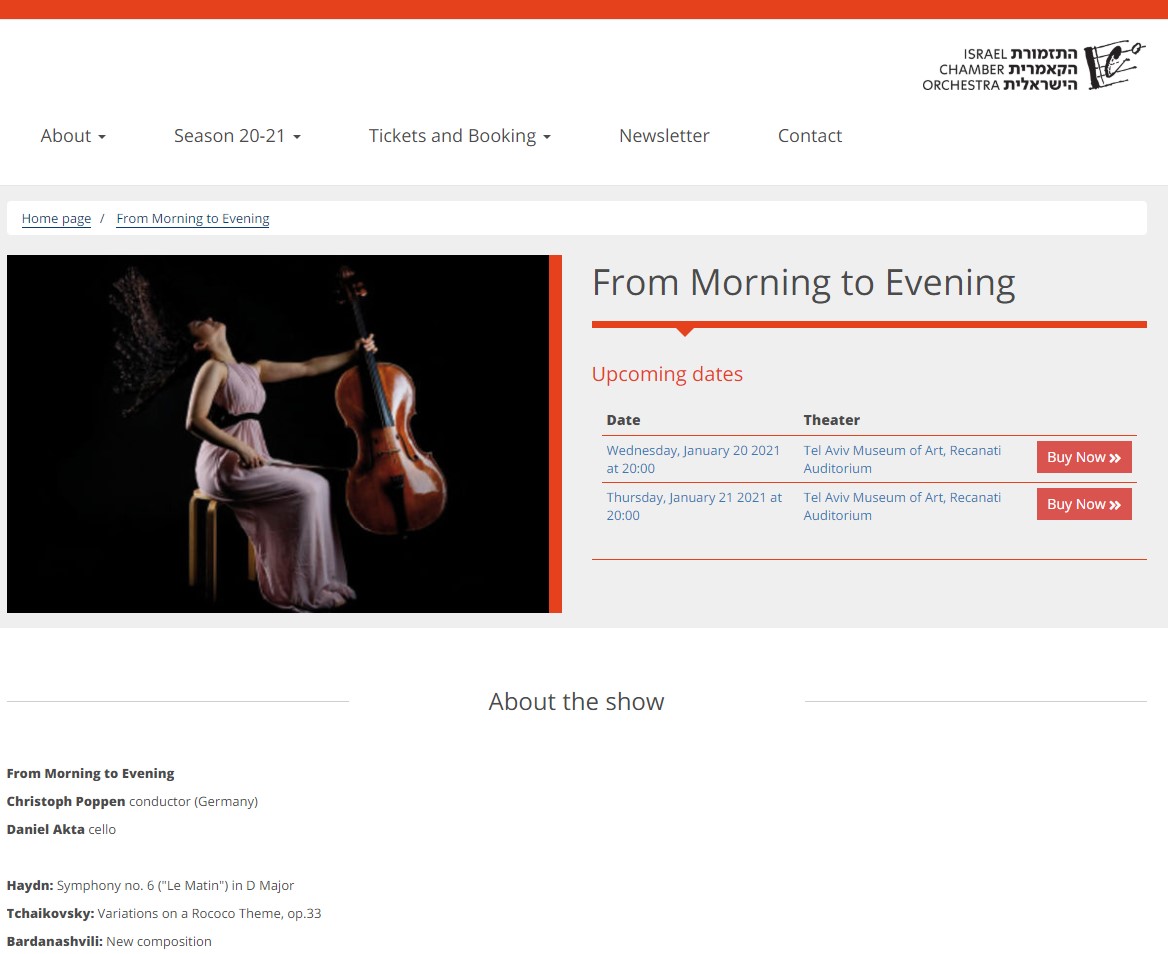Open the Tel Aviv Museum link for Thursday
Screen dimensions: 1168x954
[901, 506]
